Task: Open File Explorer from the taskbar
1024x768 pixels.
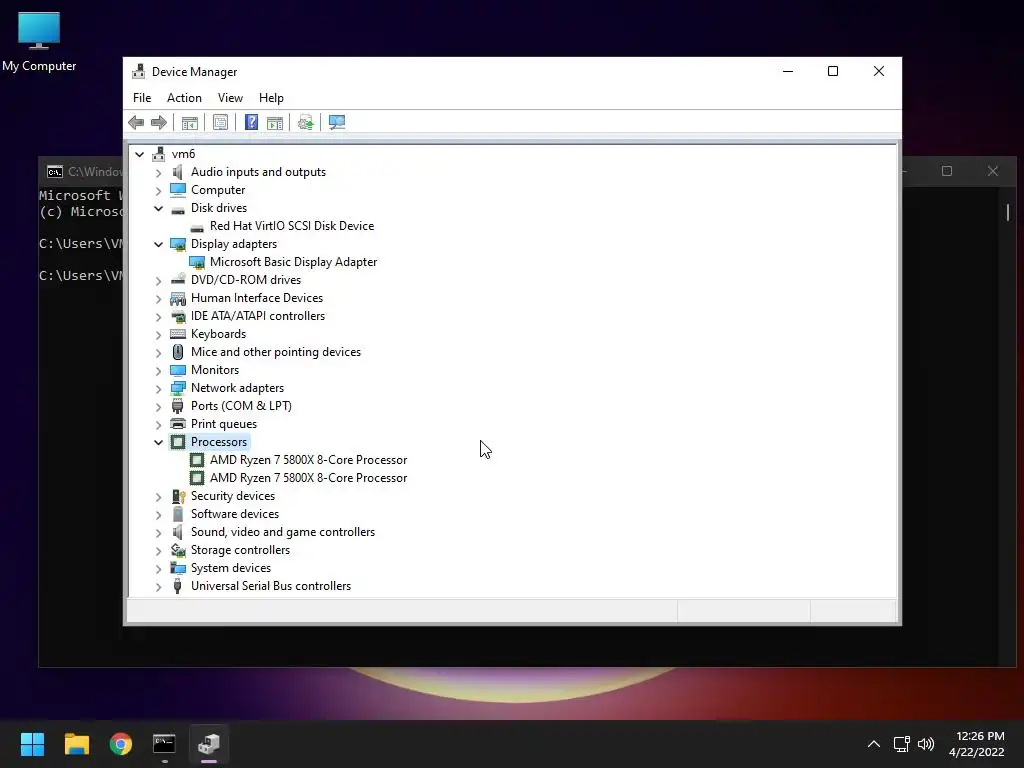Action: pos(76,744)
